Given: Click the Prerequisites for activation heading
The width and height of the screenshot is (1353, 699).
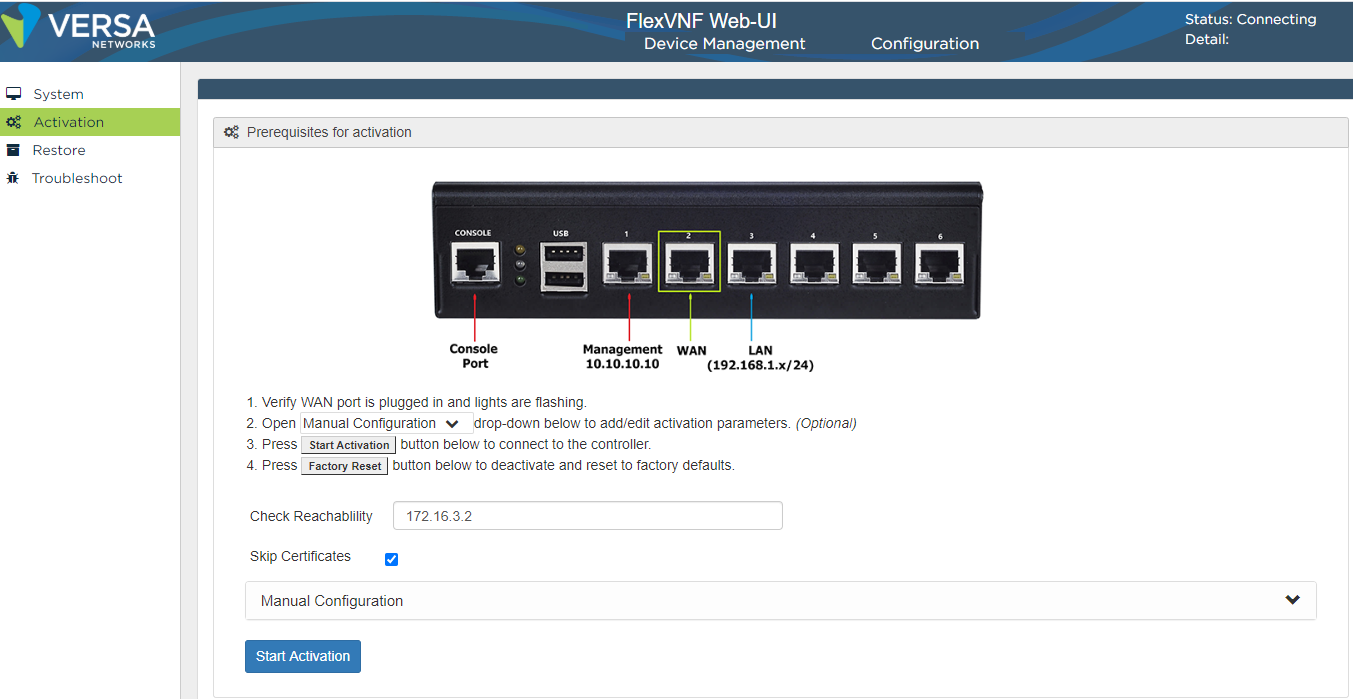Looking at the screenshot, I should 329,132.
